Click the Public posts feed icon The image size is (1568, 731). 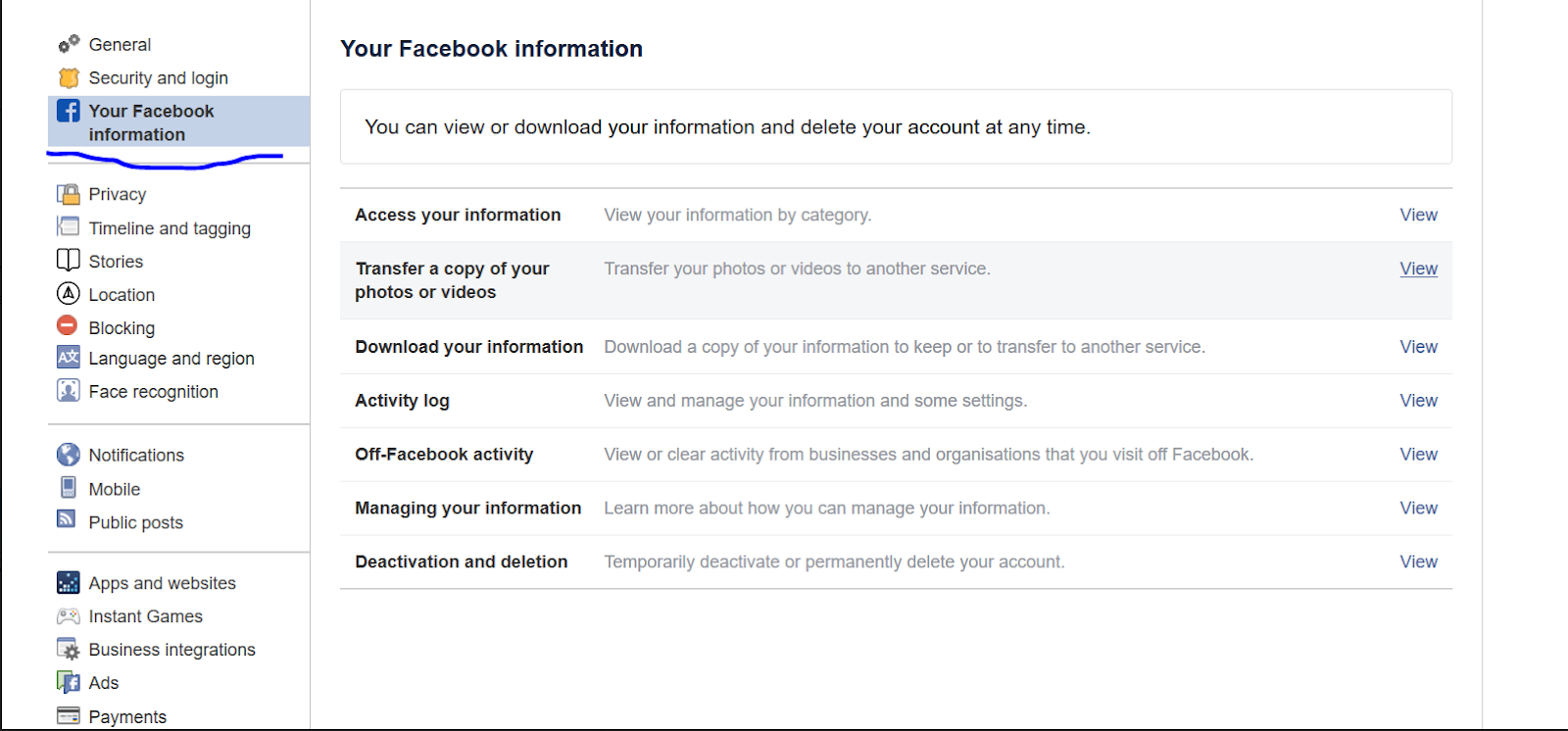coord(67,518)
